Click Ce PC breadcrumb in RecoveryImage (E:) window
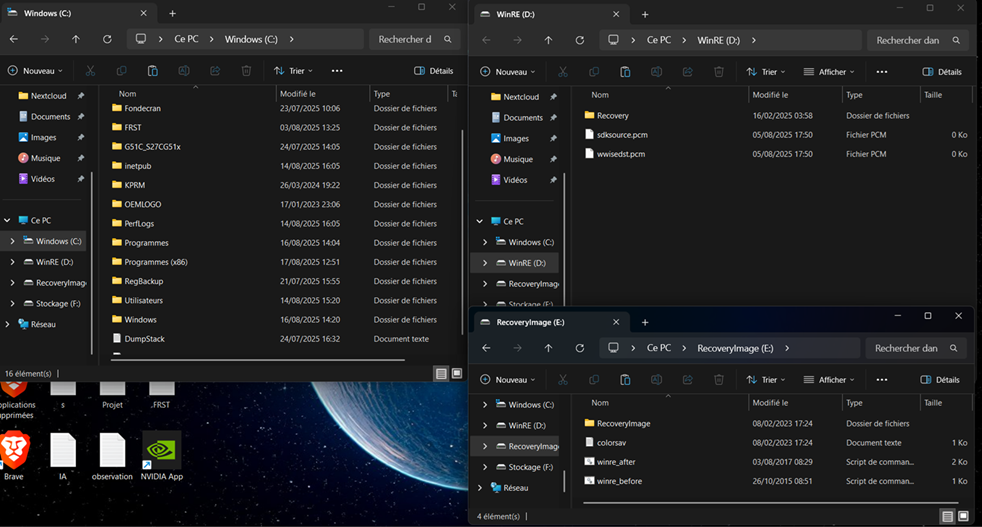This screenshot has width=982, height=527. click(659, 348)
